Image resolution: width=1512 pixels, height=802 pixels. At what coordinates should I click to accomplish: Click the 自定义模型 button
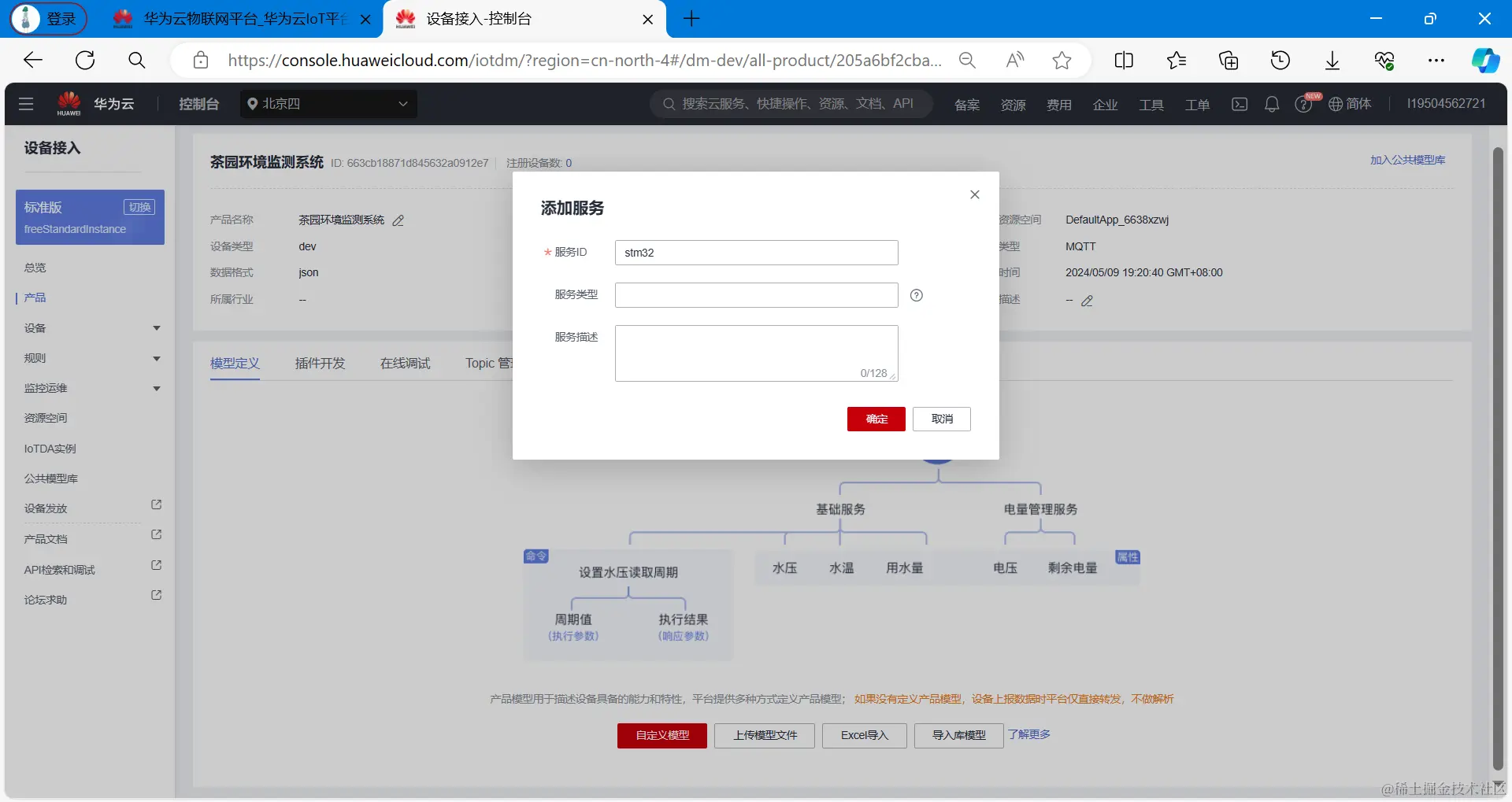tap(662, 735)
